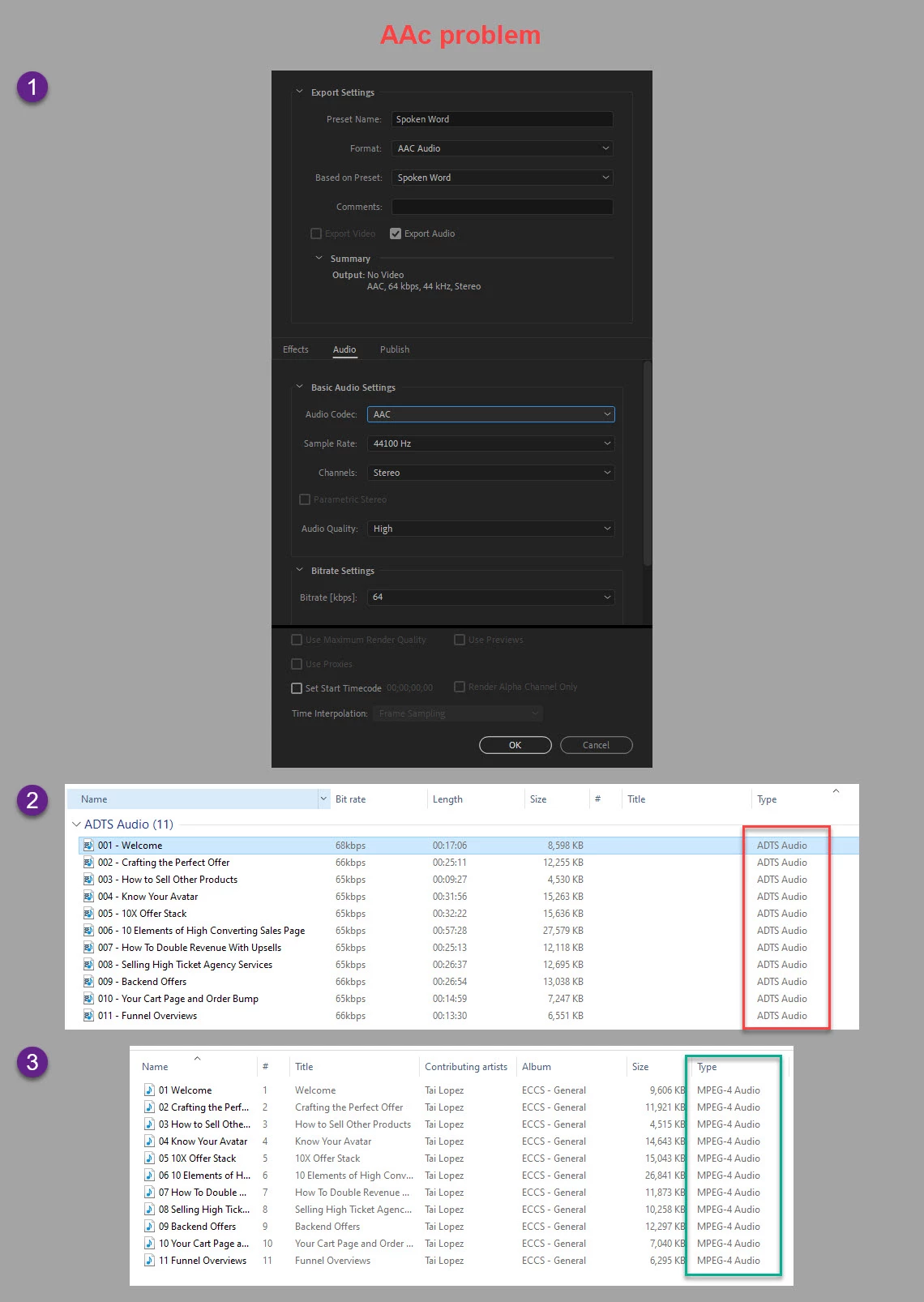
Task: Open the Format dropdown showing AAC Audio
Action: pos(503,148)
